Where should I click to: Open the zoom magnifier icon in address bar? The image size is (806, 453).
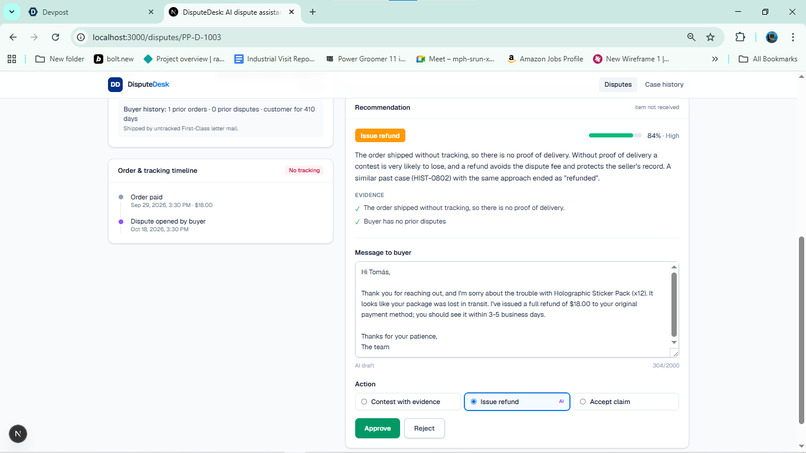691,37
